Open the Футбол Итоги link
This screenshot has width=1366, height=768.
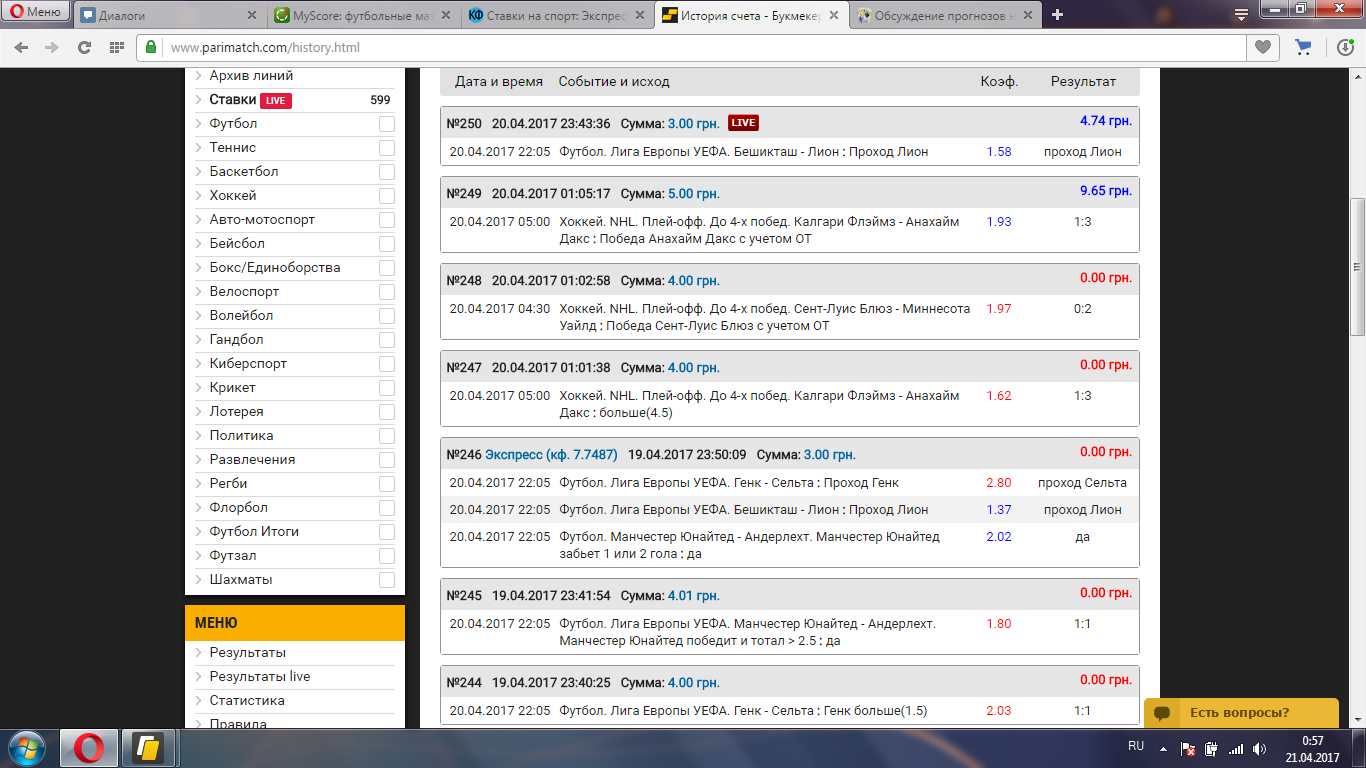pos(254,532)
